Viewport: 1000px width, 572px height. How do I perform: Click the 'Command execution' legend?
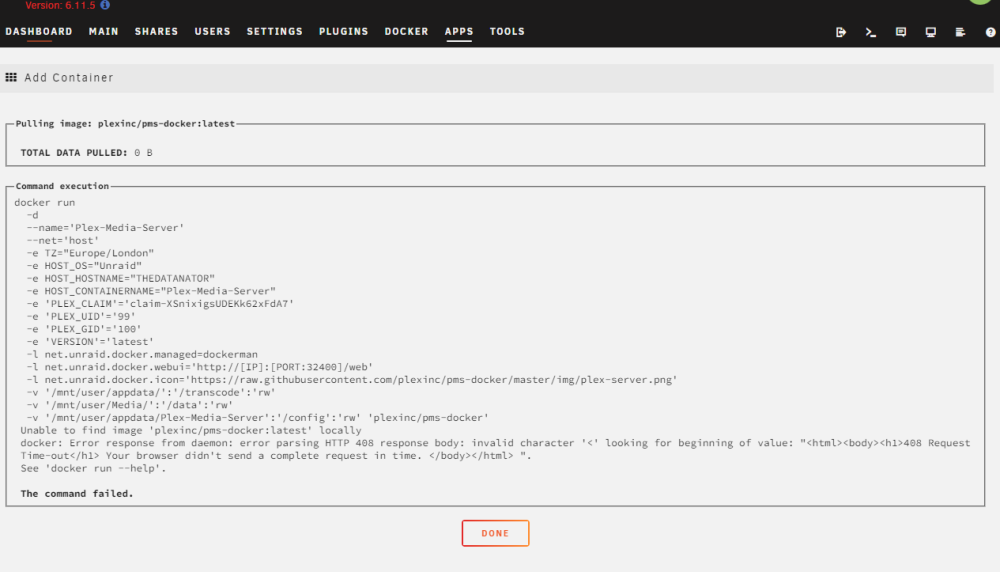(62, 186)
